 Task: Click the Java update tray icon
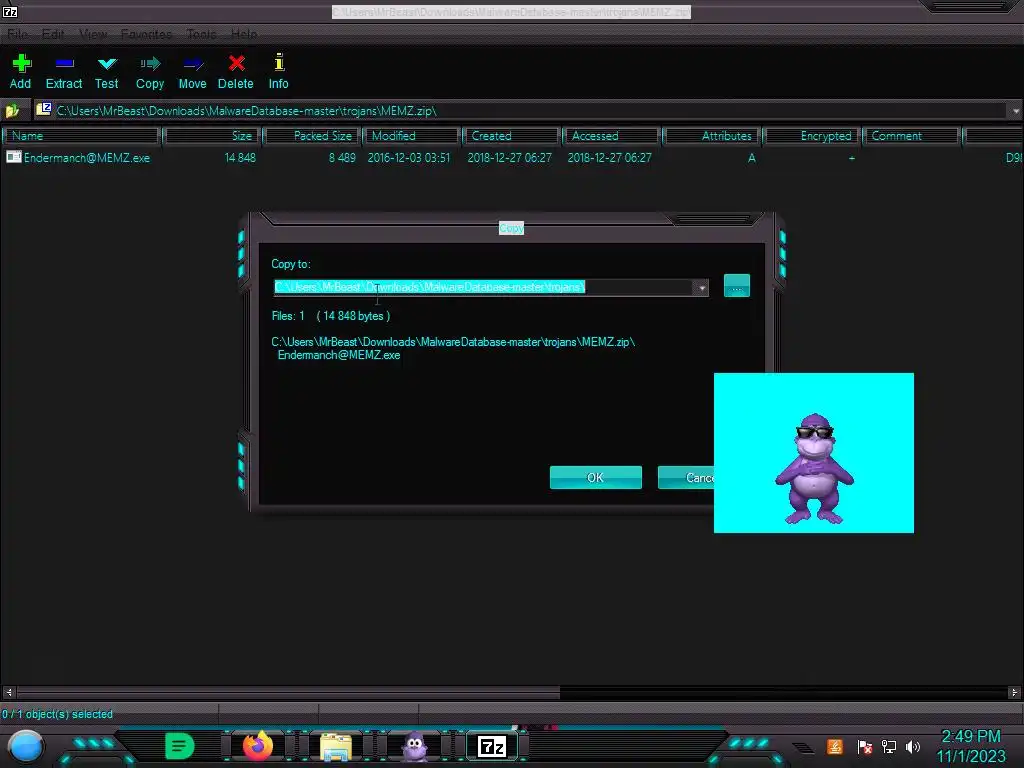[835, 746]
